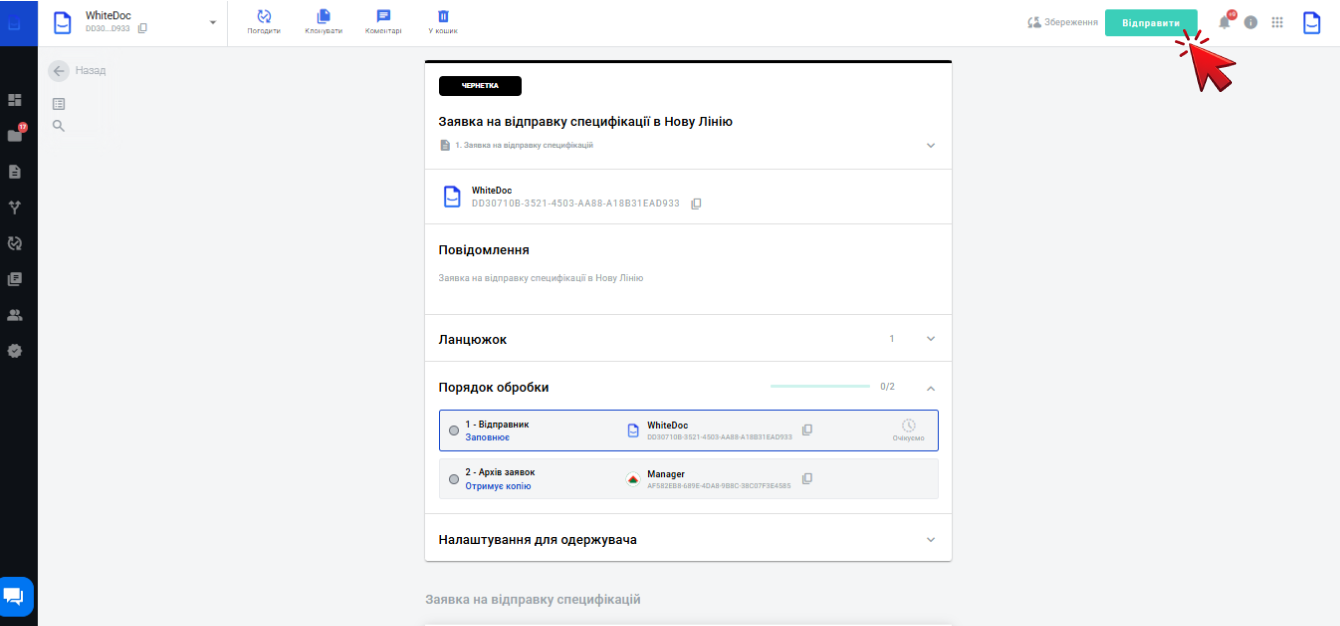Select the 1 - Відправник status circle
Viewport: 1340px width, 626px height.
coord(454,430)
